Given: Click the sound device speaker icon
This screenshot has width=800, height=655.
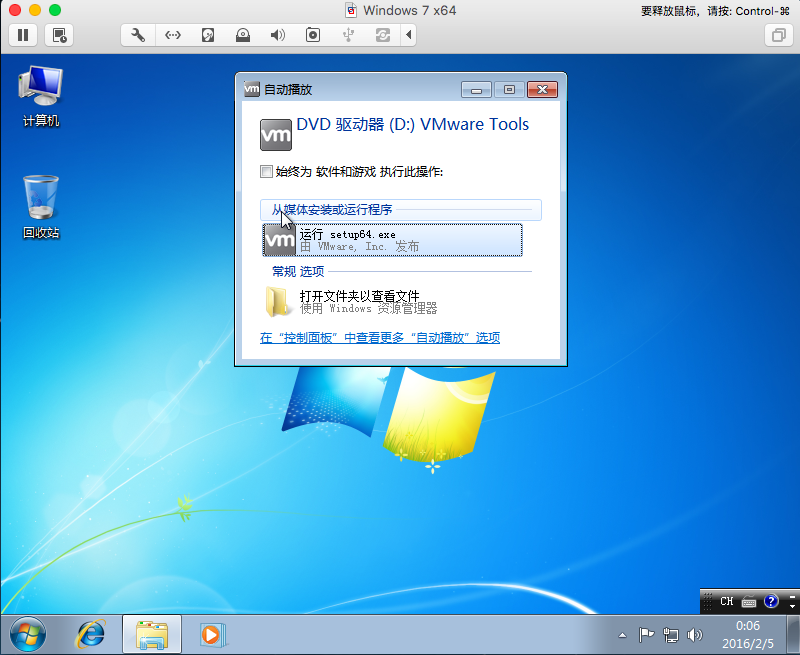Looking at the screenshot, I should [278, 35].
